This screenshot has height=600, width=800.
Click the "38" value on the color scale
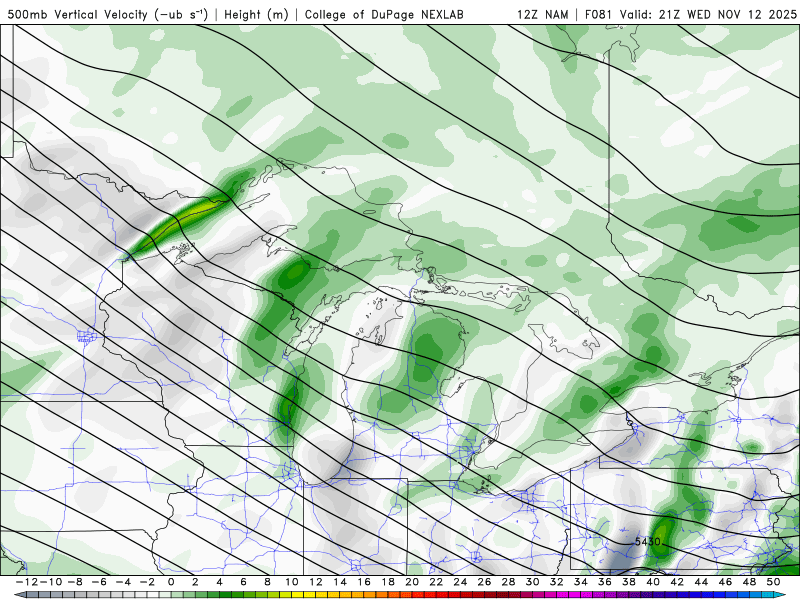tap(629, 582)
